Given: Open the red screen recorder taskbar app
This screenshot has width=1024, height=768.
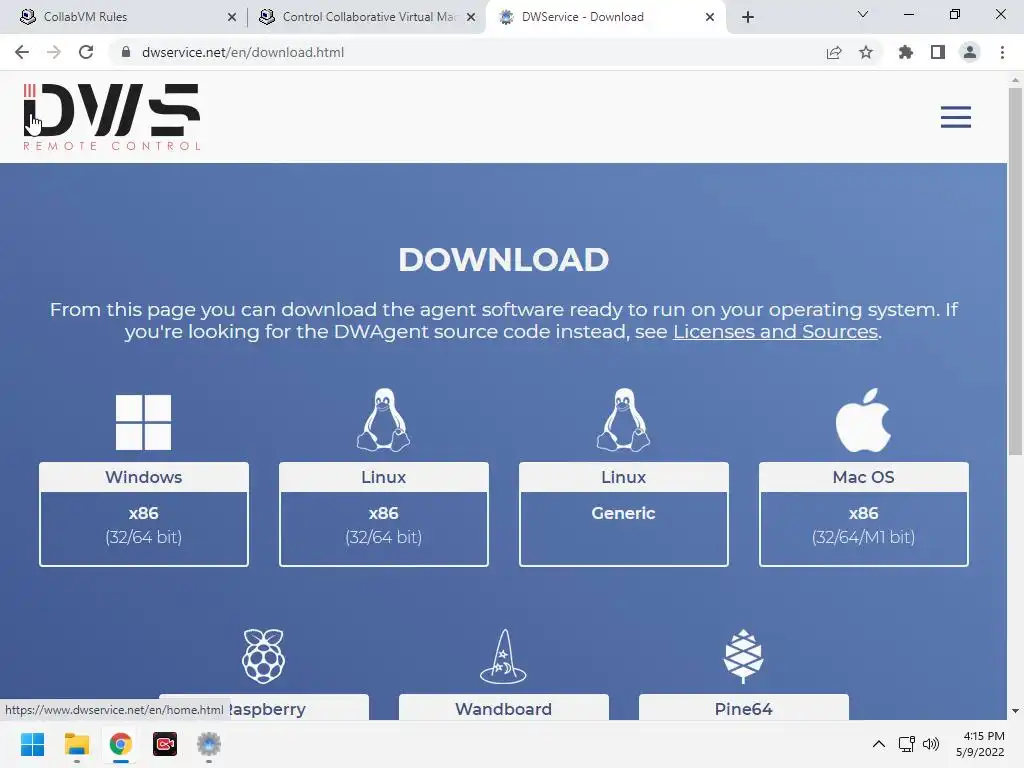Looking at the screenshot, I should pos(165,744).
